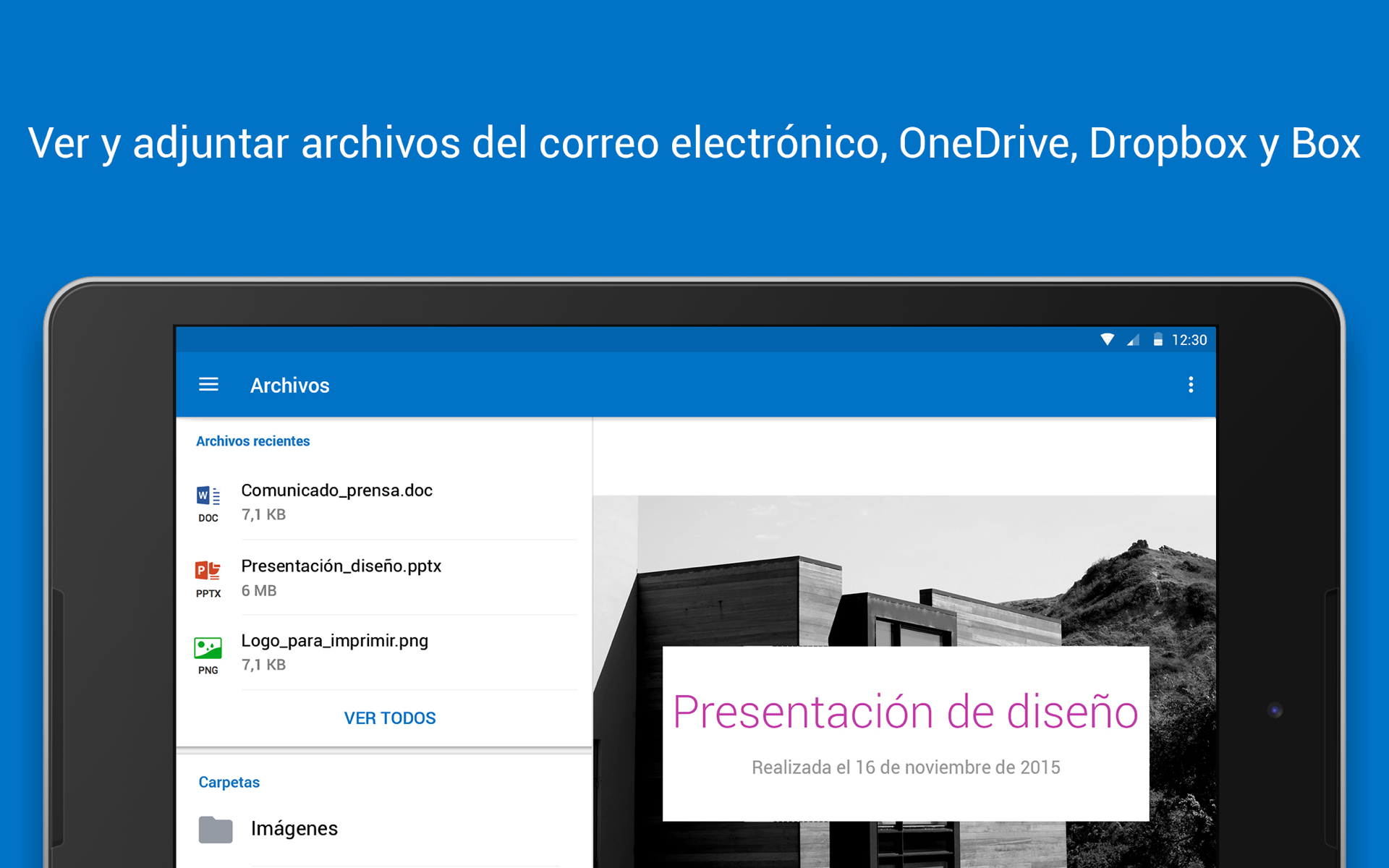Open the Presentación de diseño preview card
The height and width of the screenshot is (868, 1389).
(x=905, y=733)
